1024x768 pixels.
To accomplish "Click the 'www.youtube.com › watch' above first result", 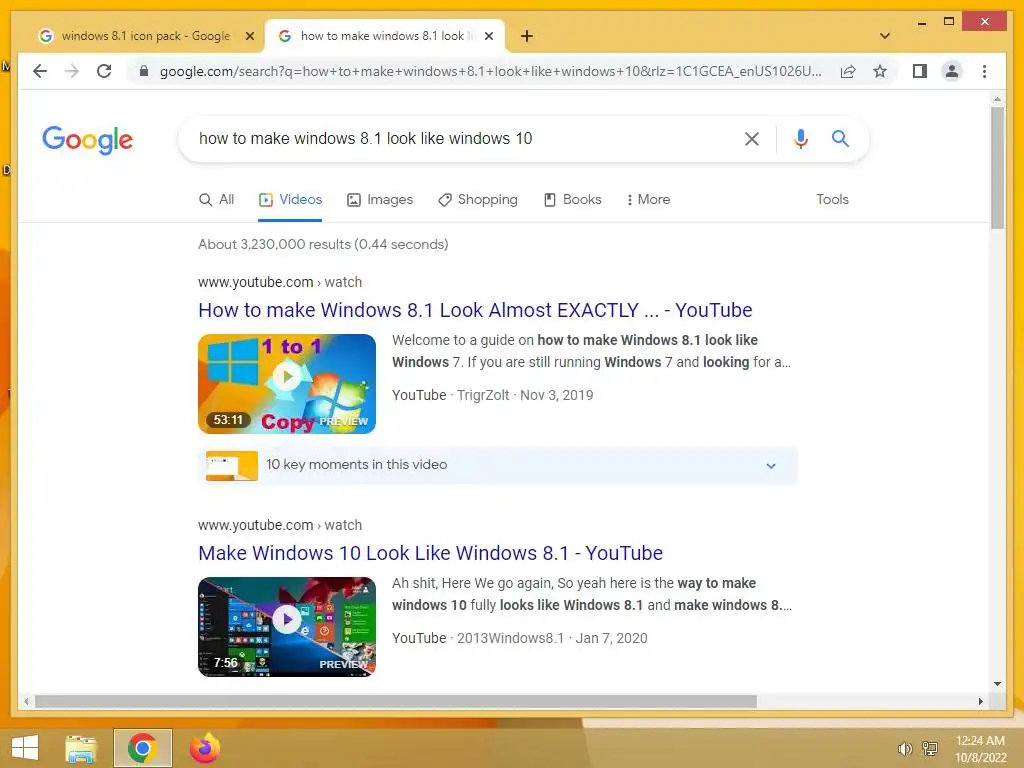I will click(280, 282).
